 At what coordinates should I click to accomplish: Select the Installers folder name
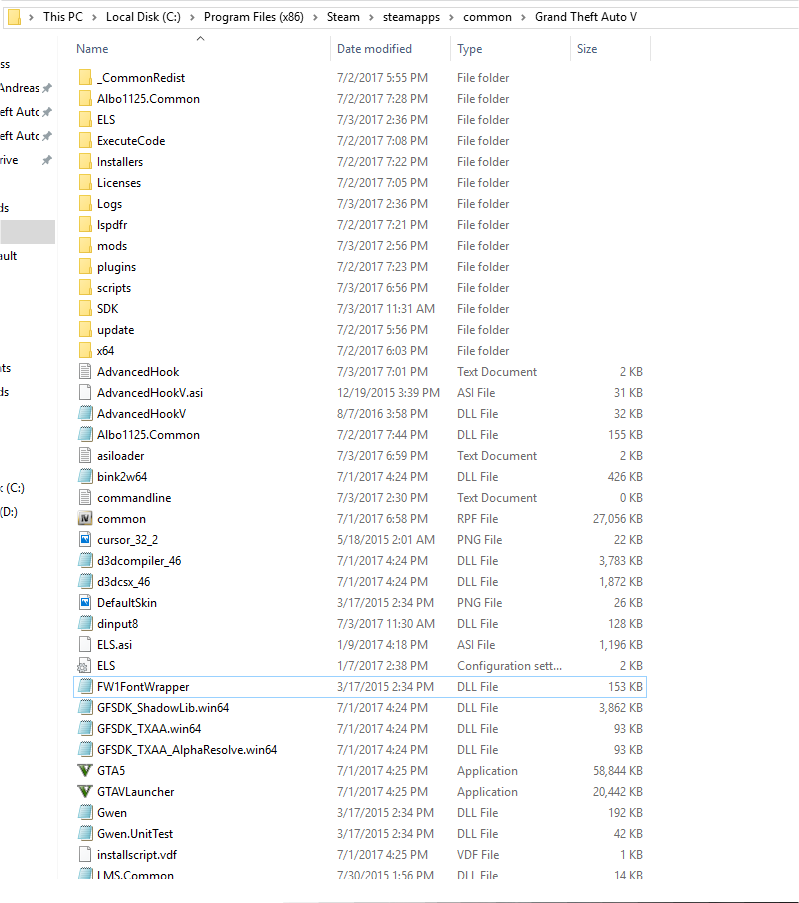coord(120,162)
